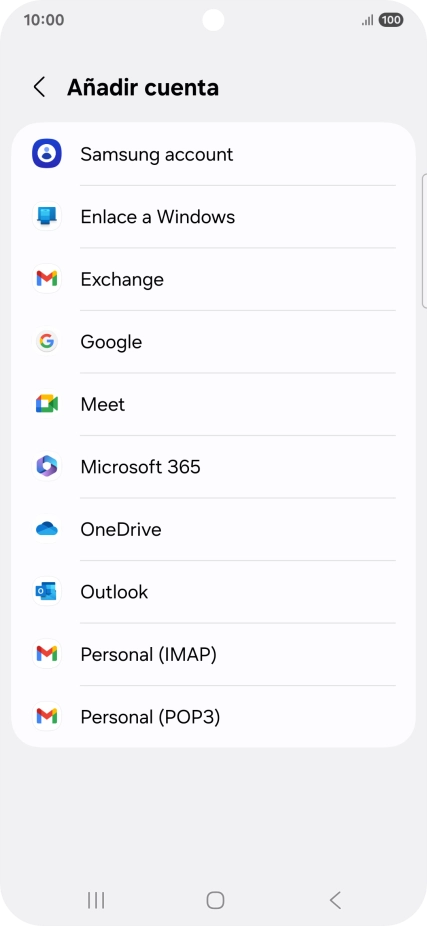Tap the system back navigation button
The width and height of the screenshot is (427, 926).
click(335, 900)
